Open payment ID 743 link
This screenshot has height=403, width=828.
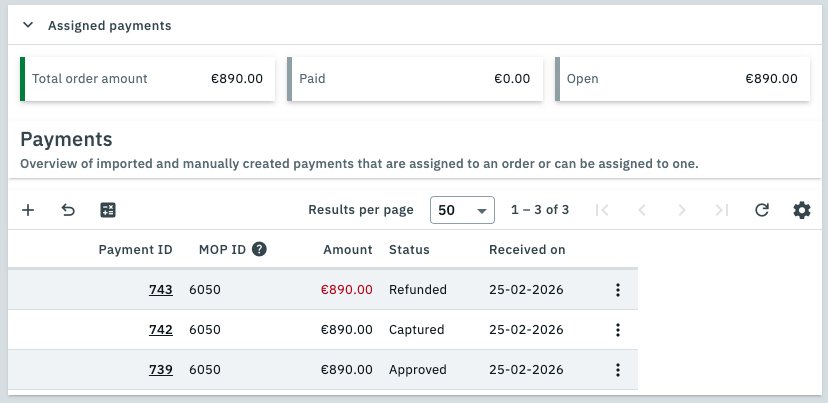(x=160, y=290)
